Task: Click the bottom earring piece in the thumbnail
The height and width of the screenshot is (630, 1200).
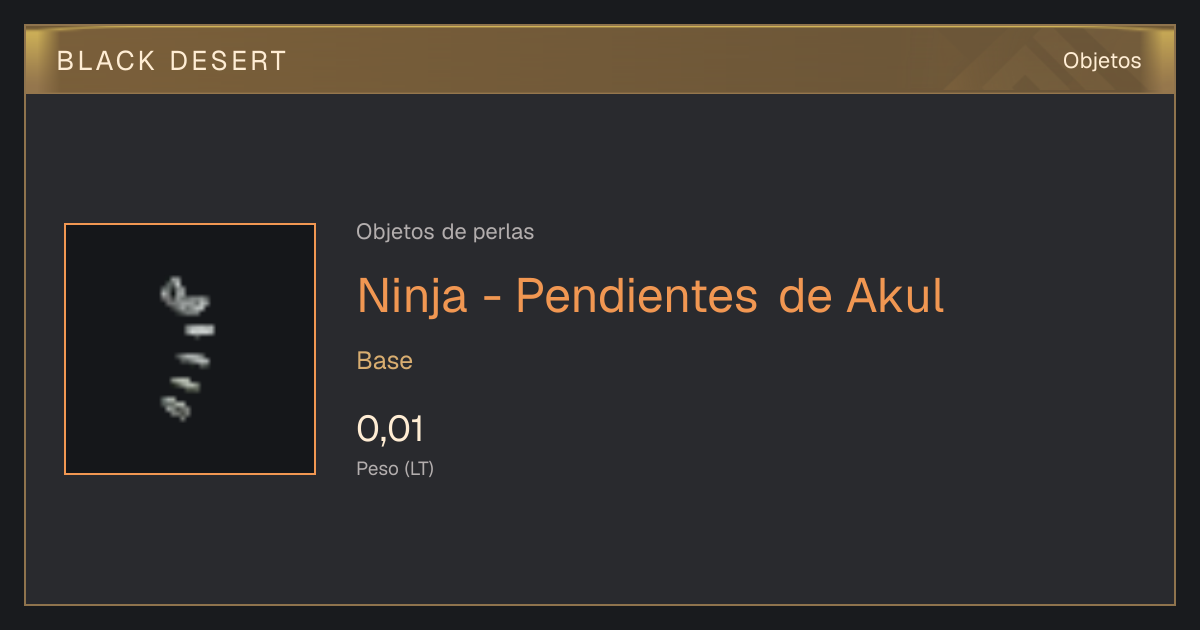Action: (176, 407)
